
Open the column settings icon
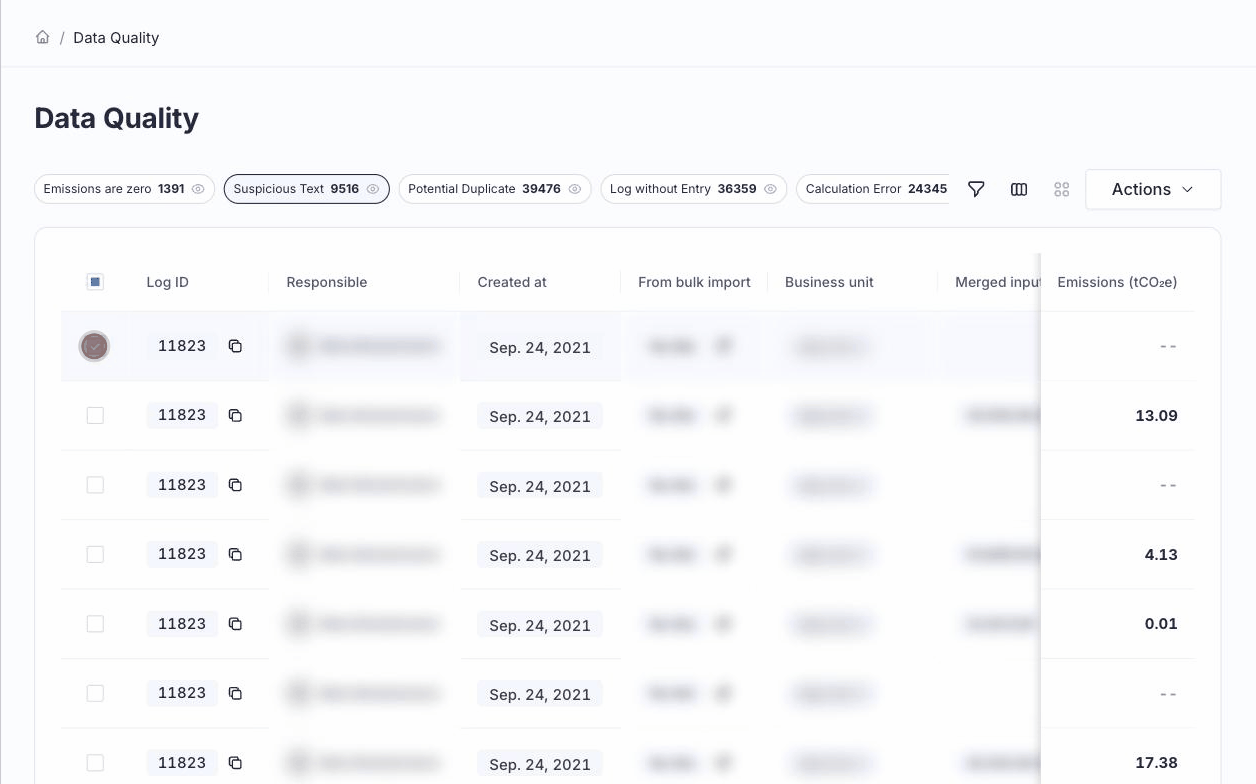click(1019, 189)
